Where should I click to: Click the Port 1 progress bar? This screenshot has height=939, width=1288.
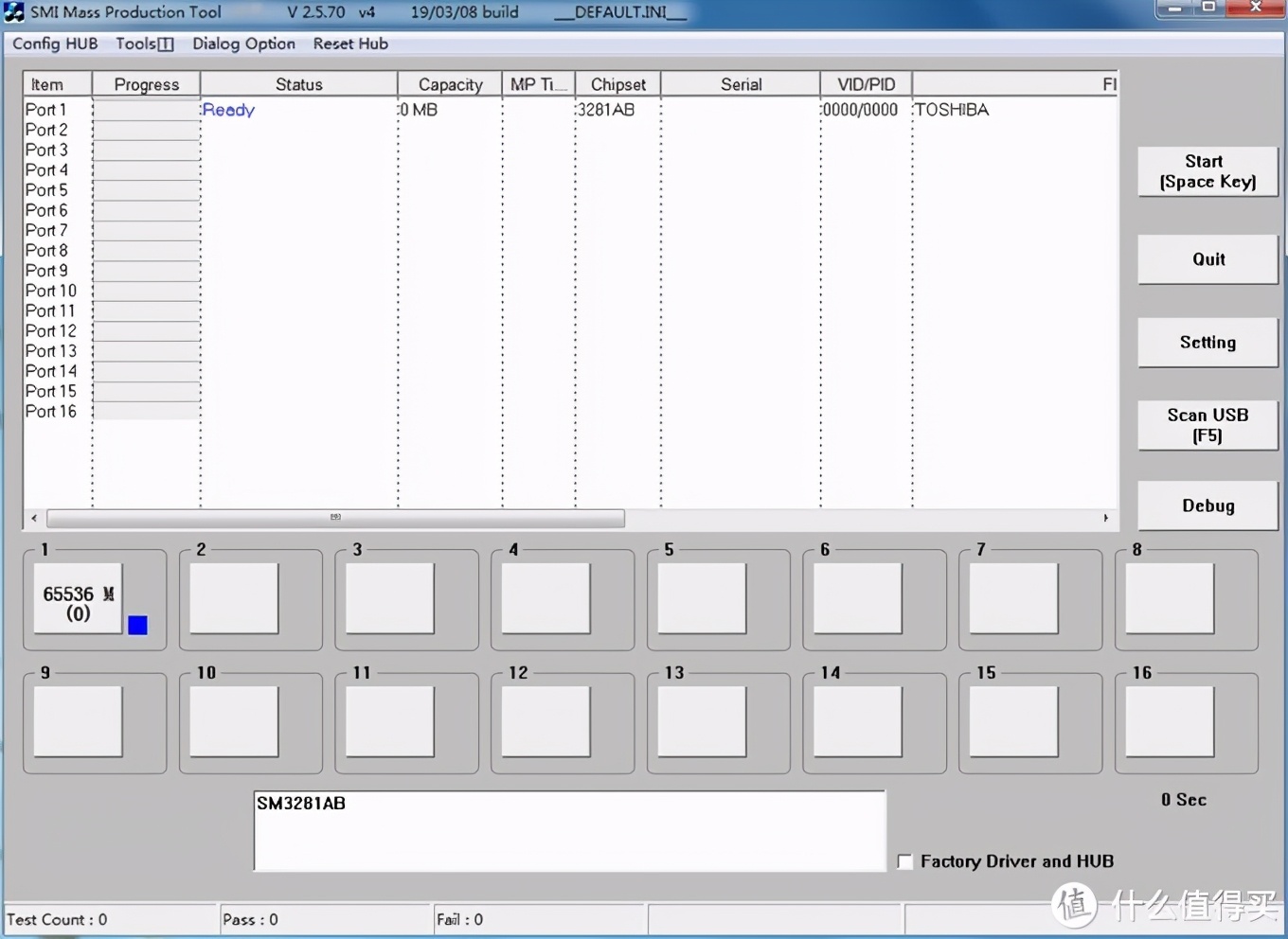click(x=146, y=110)
